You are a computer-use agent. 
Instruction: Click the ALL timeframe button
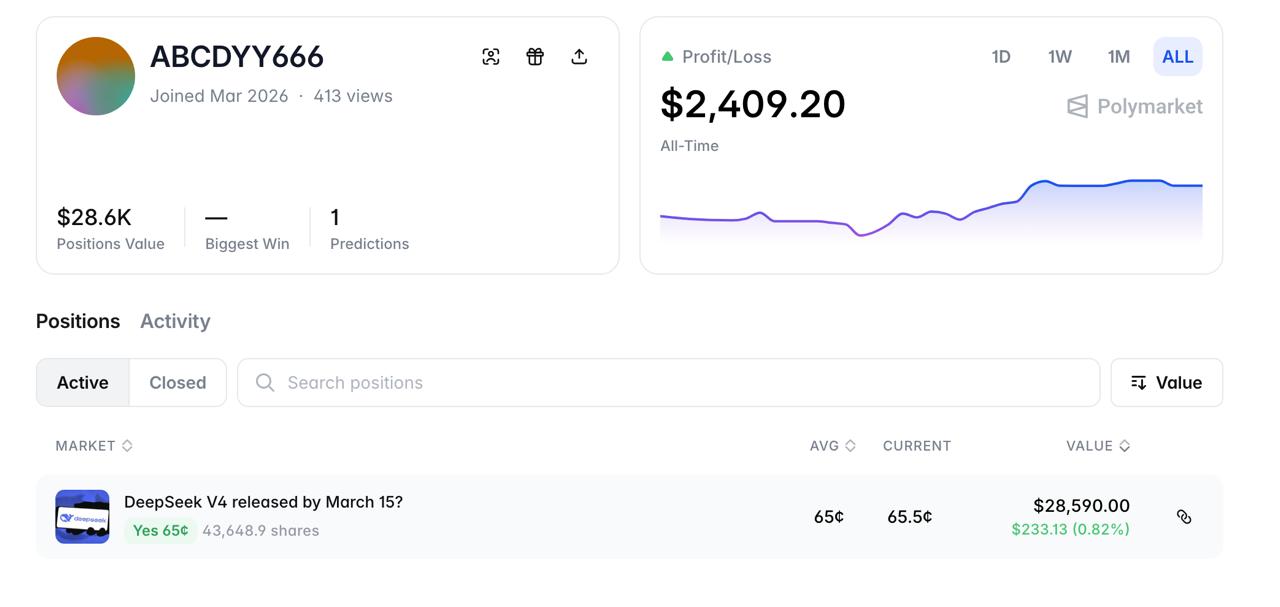[x=1177, y=57]
